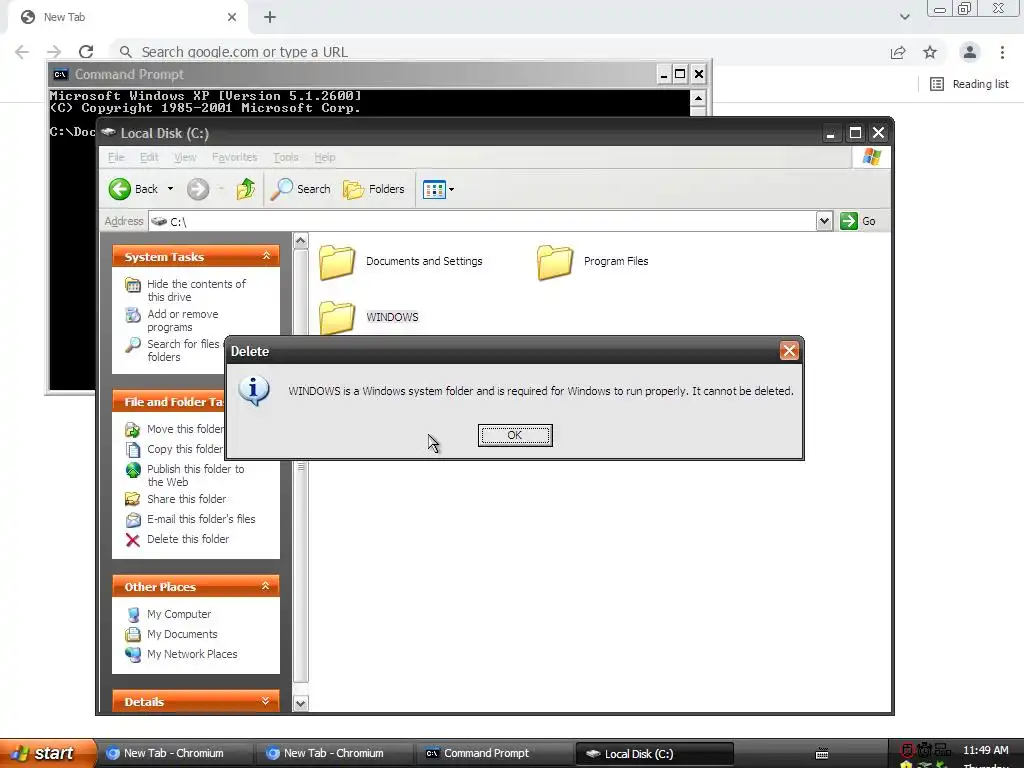Select the Documents and Settings folder

400,261
